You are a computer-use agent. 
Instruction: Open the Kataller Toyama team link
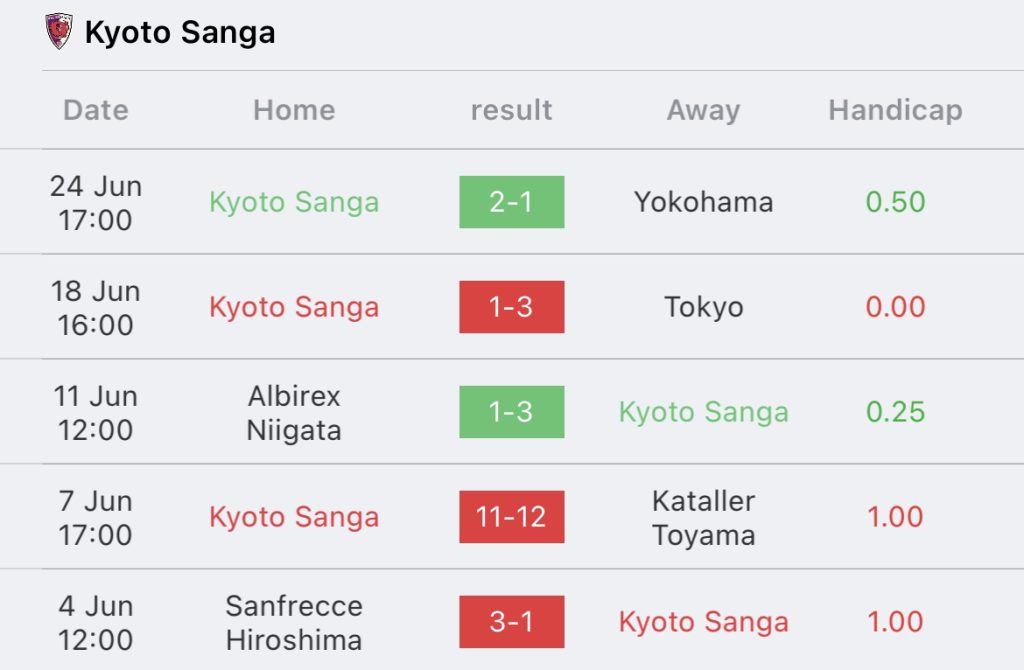tap(703, 518)
